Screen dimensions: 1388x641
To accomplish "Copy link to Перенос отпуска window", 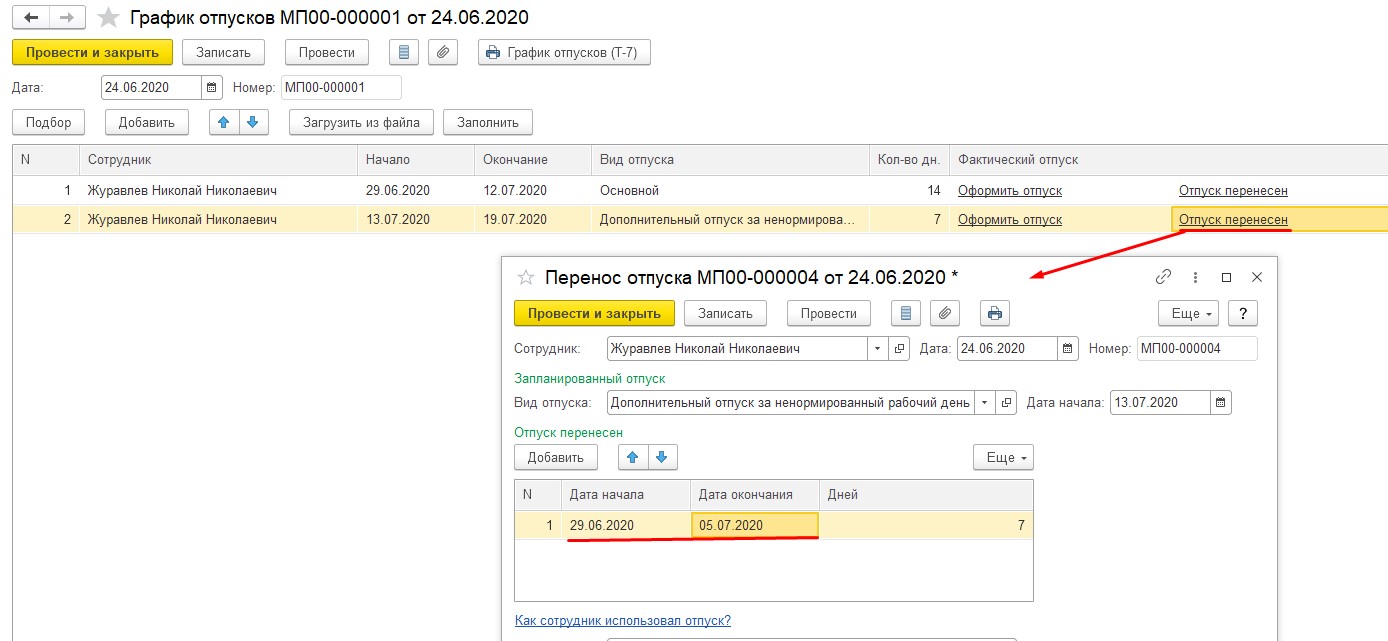I will click(x=1163, y=277).
